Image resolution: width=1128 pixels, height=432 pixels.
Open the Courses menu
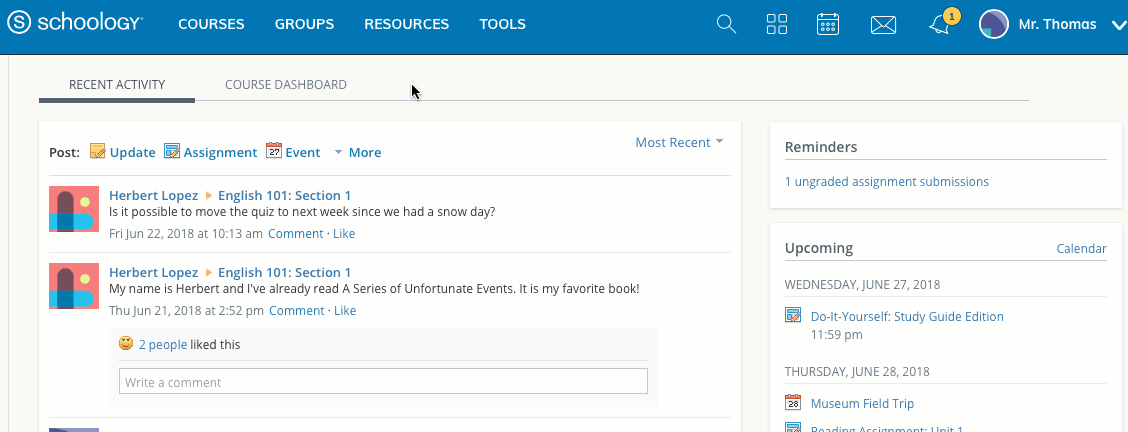point(211,25)
